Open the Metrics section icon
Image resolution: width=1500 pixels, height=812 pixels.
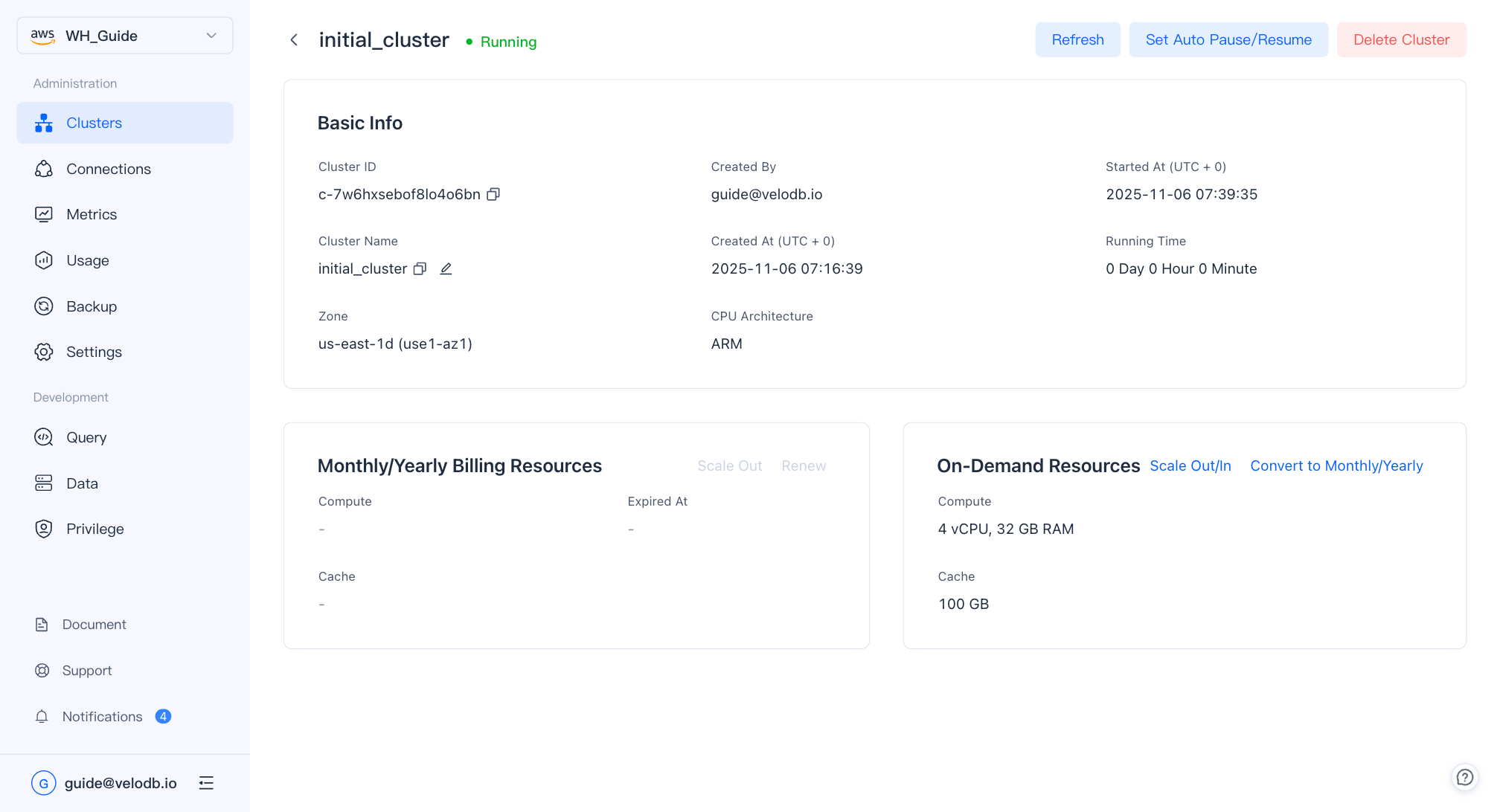[44, 214]
